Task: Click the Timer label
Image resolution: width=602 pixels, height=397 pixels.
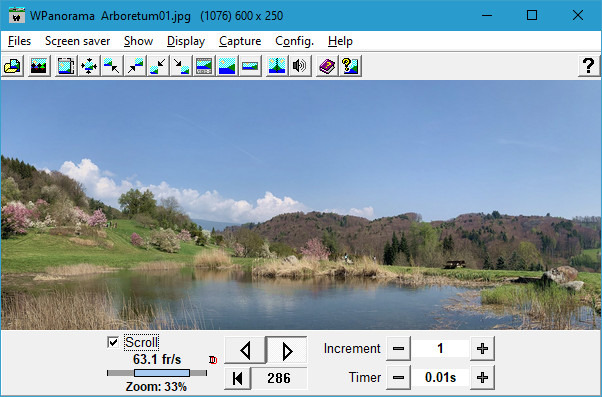Action: pos(365,378)
